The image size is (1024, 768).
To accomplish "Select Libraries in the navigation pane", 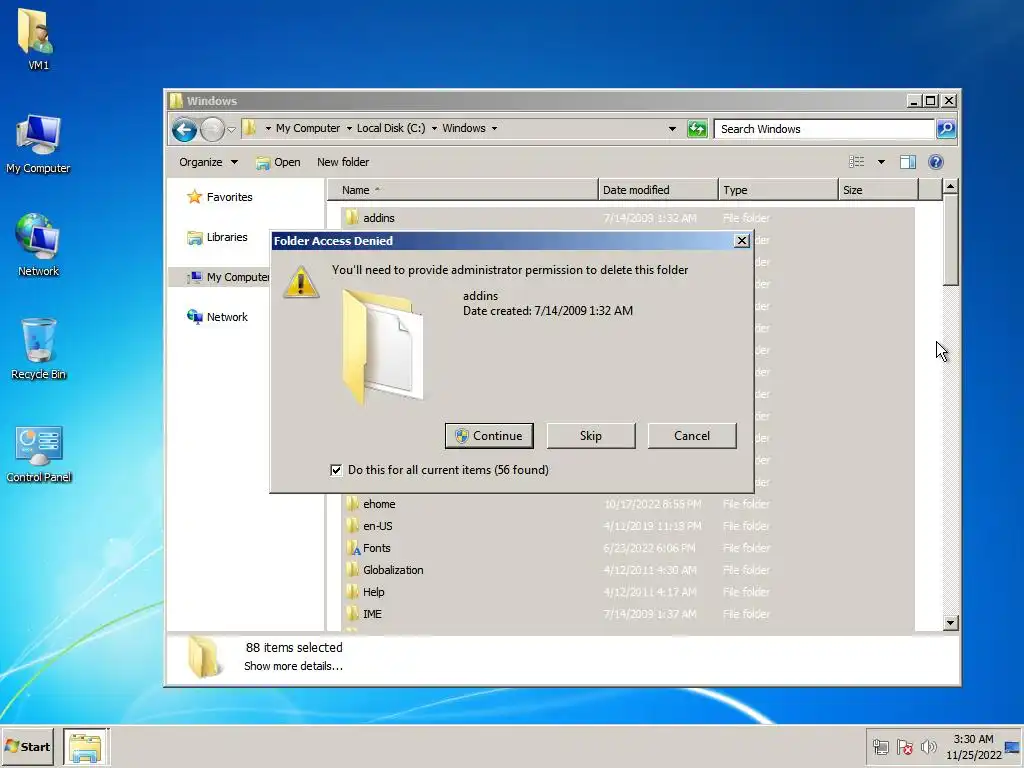I will pos(217,237).
